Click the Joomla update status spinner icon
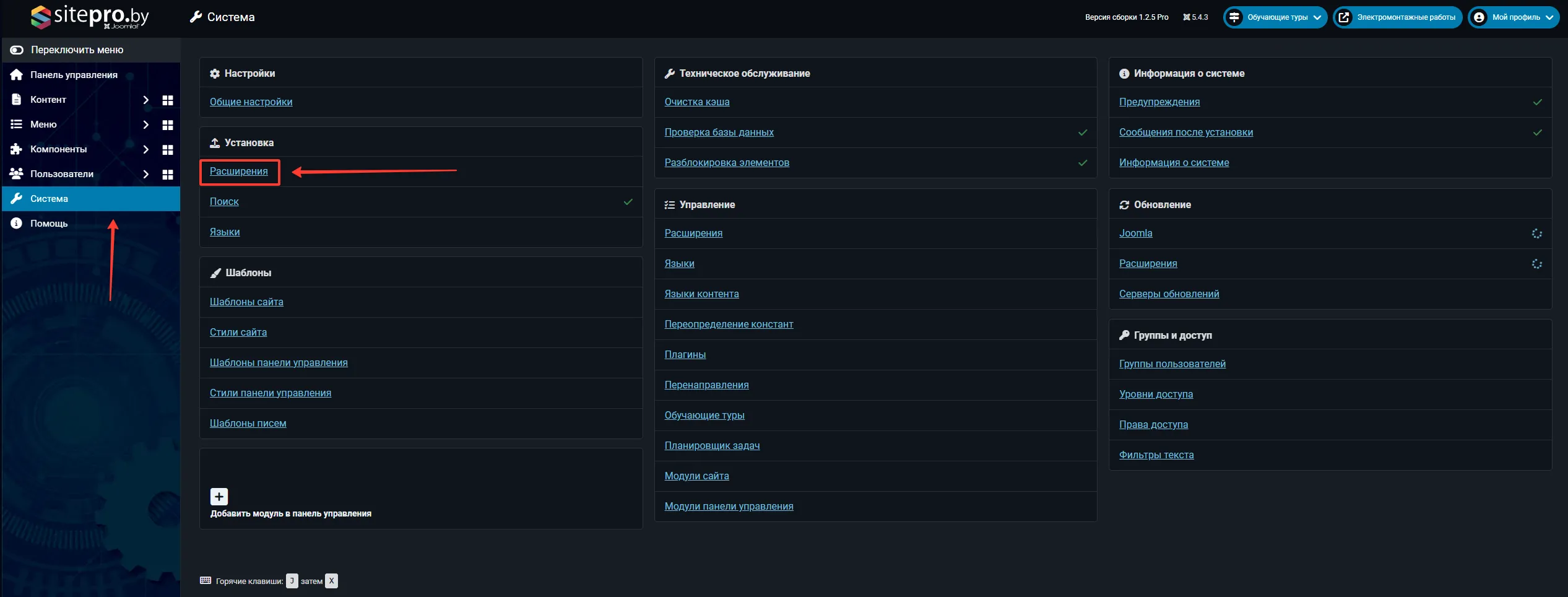This screenshot has width=1568, height=597. pyautogui.click(x=1536, y=233)
